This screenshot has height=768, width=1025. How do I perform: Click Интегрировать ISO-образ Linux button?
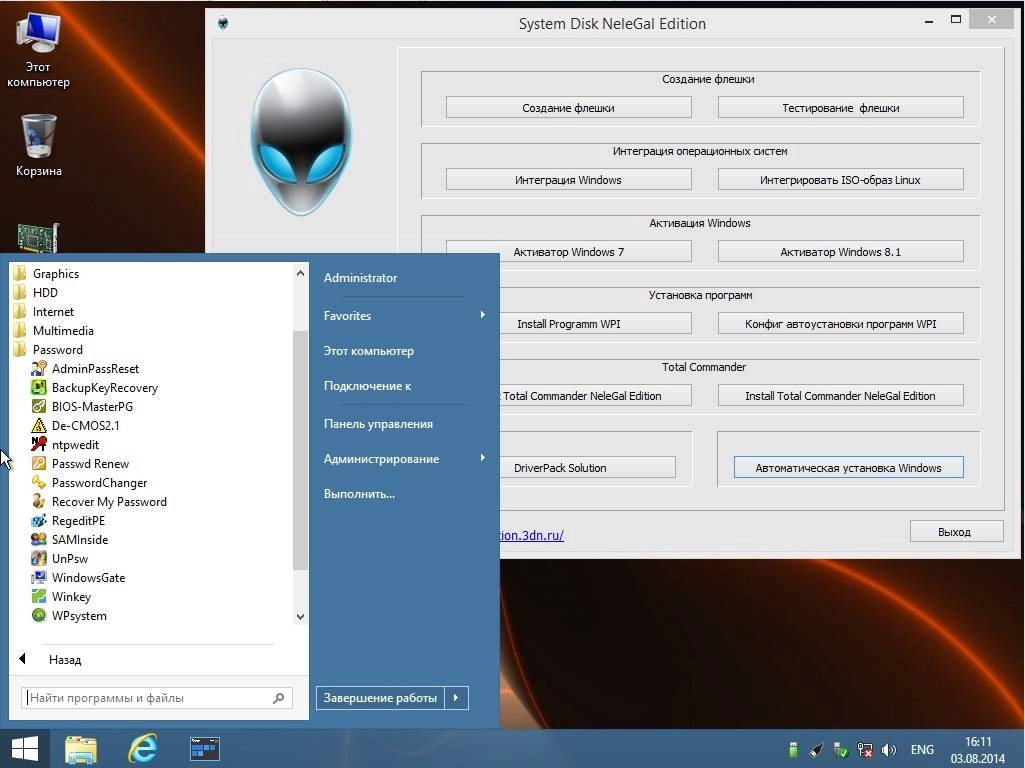(x=840, y=180)
